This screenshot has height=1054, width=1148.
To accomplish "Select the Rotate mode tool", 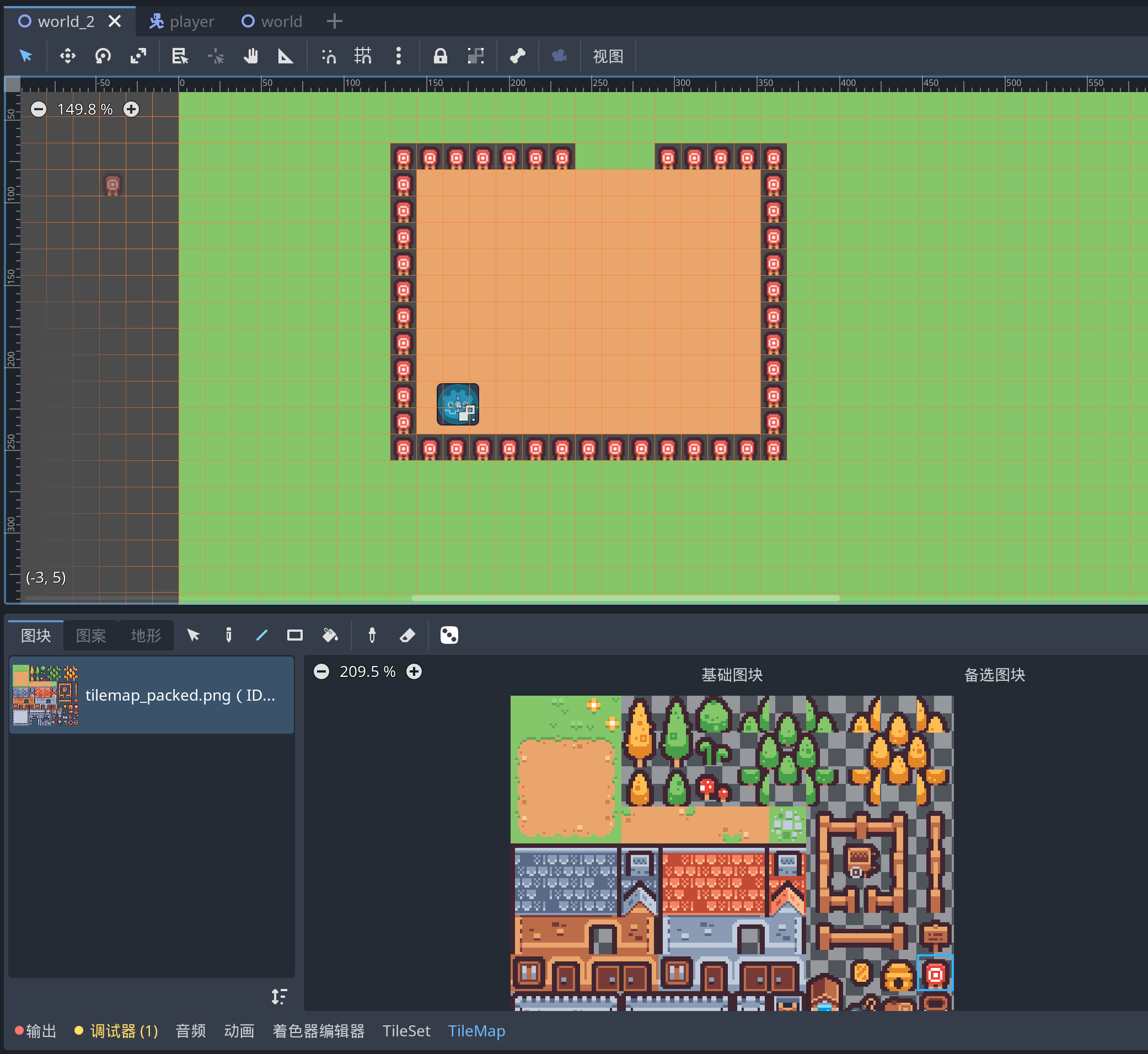I will point(103,56).
